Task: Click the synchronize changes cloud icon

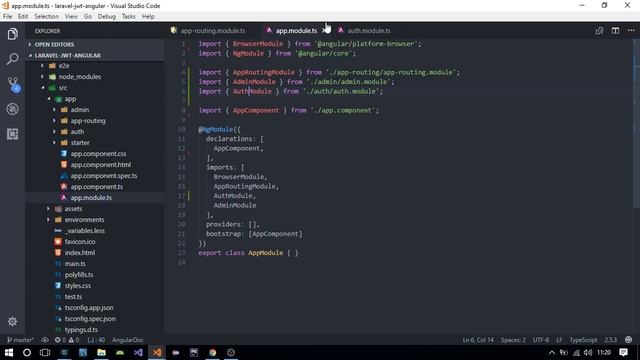Action: tap(45, 340)
